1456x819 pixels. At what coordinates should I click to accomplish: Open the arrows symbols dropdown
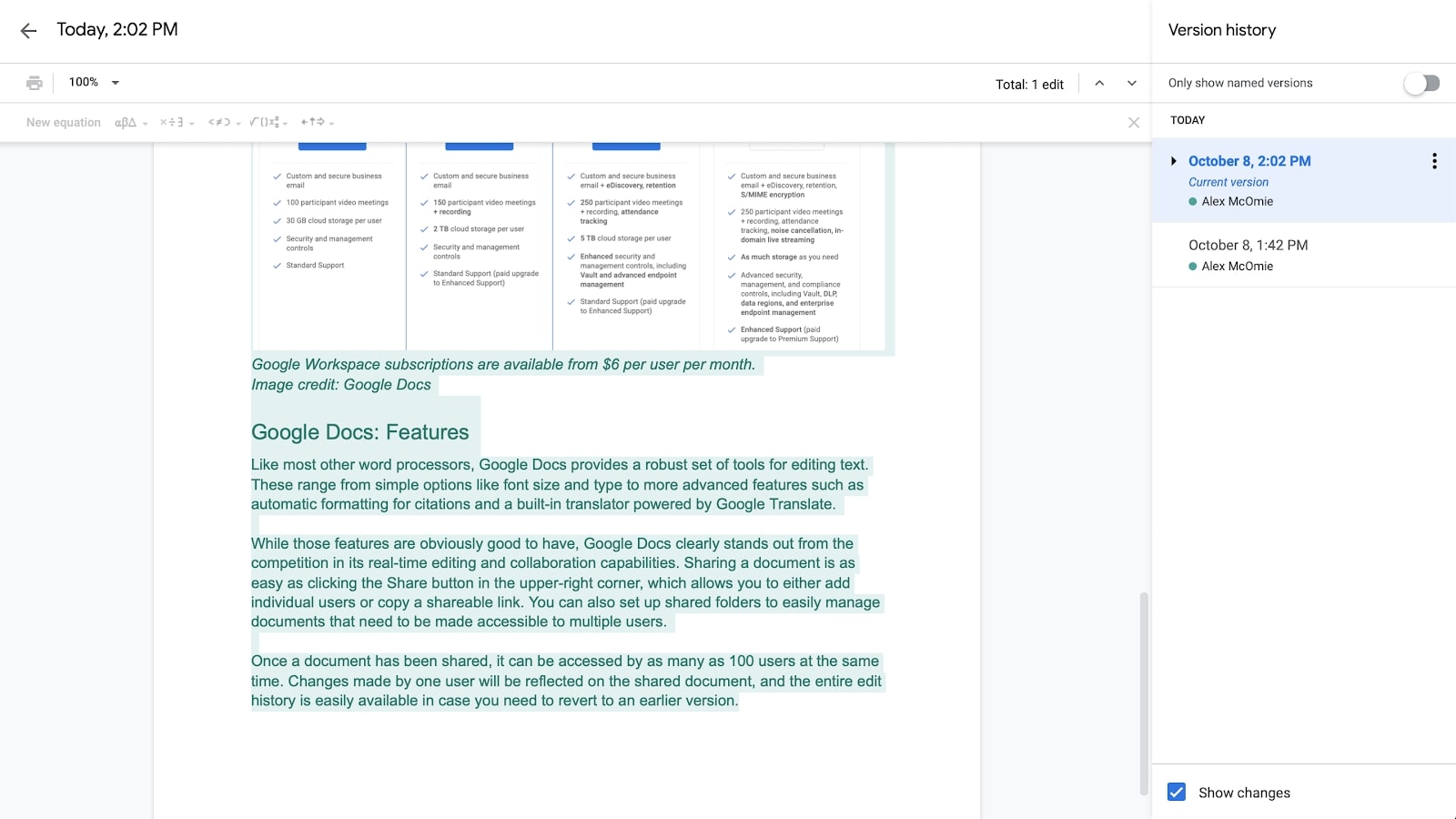pyautogui.click(x=318, y=122)
